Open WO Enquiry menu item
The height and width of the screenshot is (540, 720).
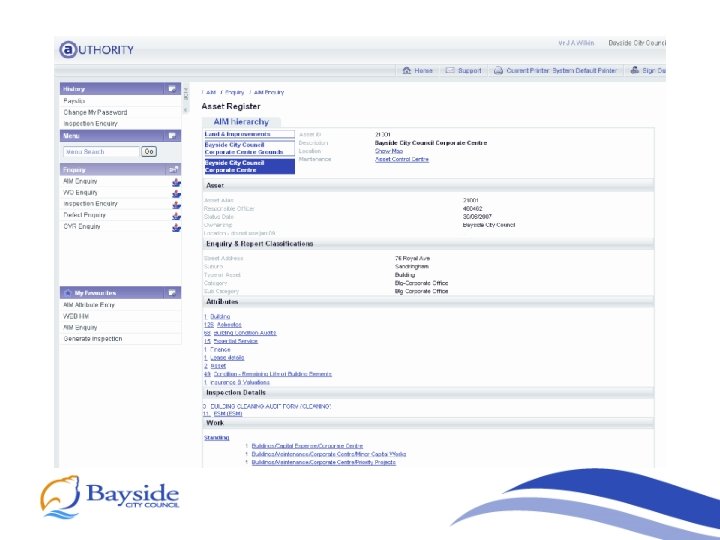pos(80,192)
